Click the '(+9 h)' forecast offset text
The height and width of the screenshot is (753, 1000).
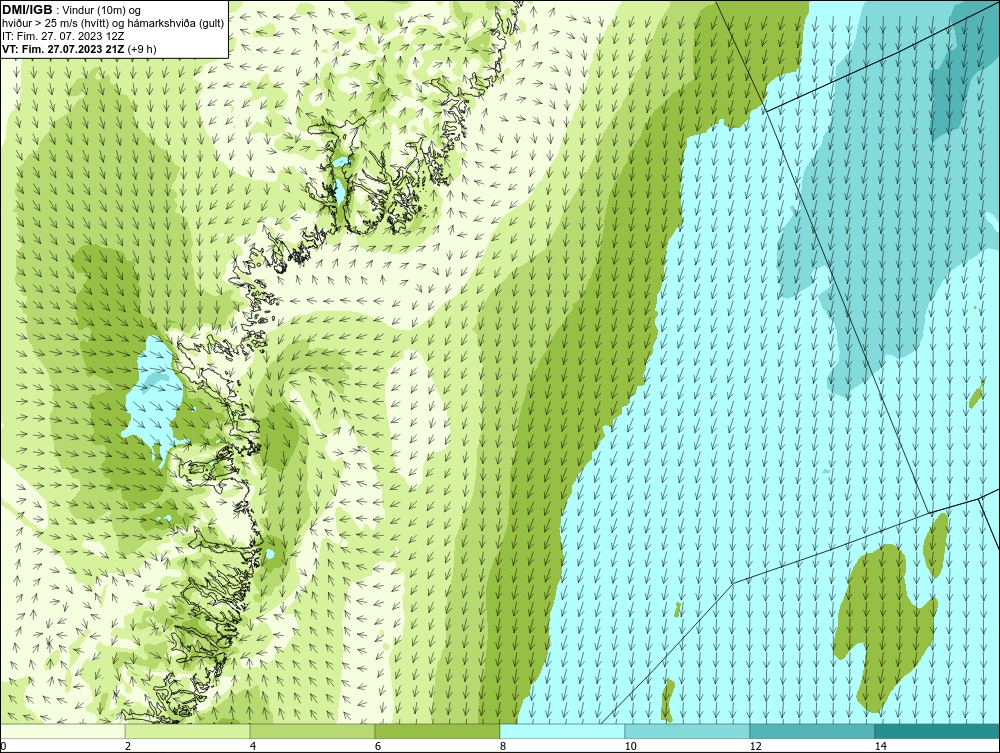[142, 49]
